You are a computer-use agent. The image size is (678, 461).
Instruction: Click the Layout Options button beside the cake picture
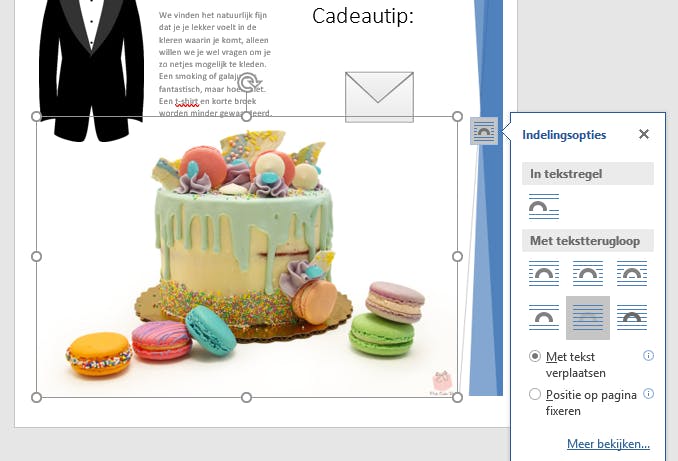coord(484,131)
